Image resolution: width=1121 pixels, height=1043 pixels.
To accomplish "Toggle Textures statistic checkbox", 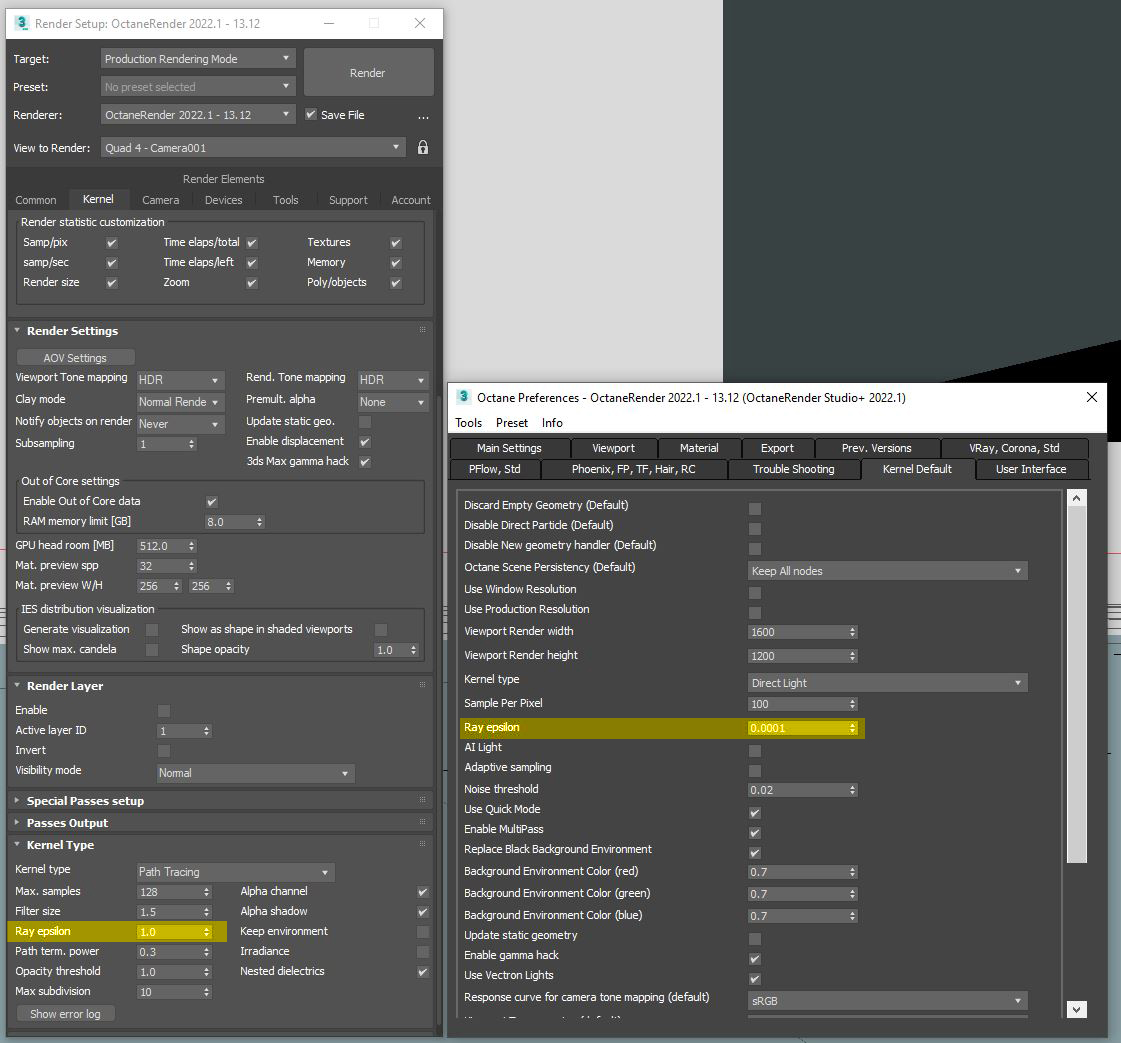I will tap(395, 243).
